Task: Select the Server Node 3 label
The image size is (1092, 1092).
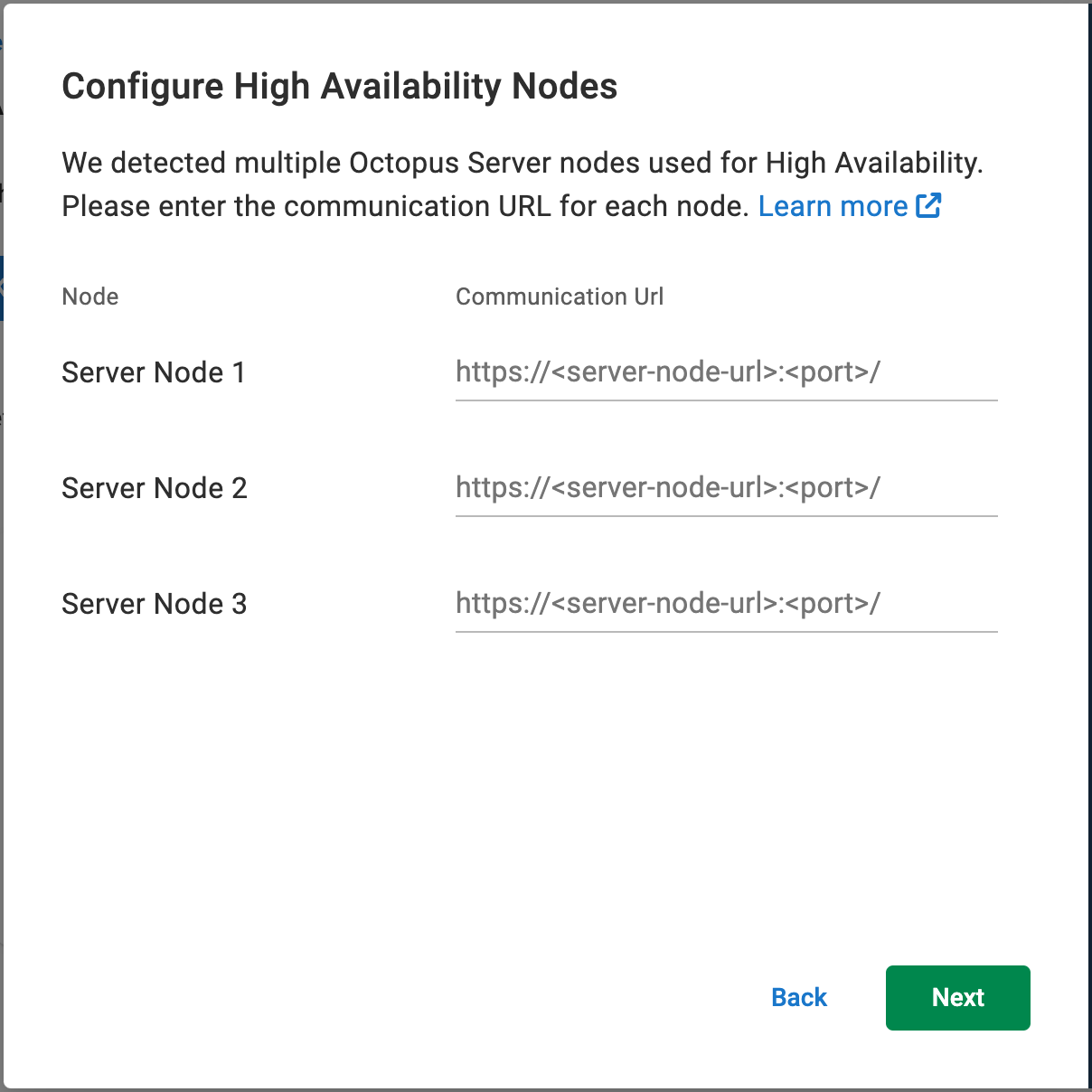Action: [x=154, y=604]
